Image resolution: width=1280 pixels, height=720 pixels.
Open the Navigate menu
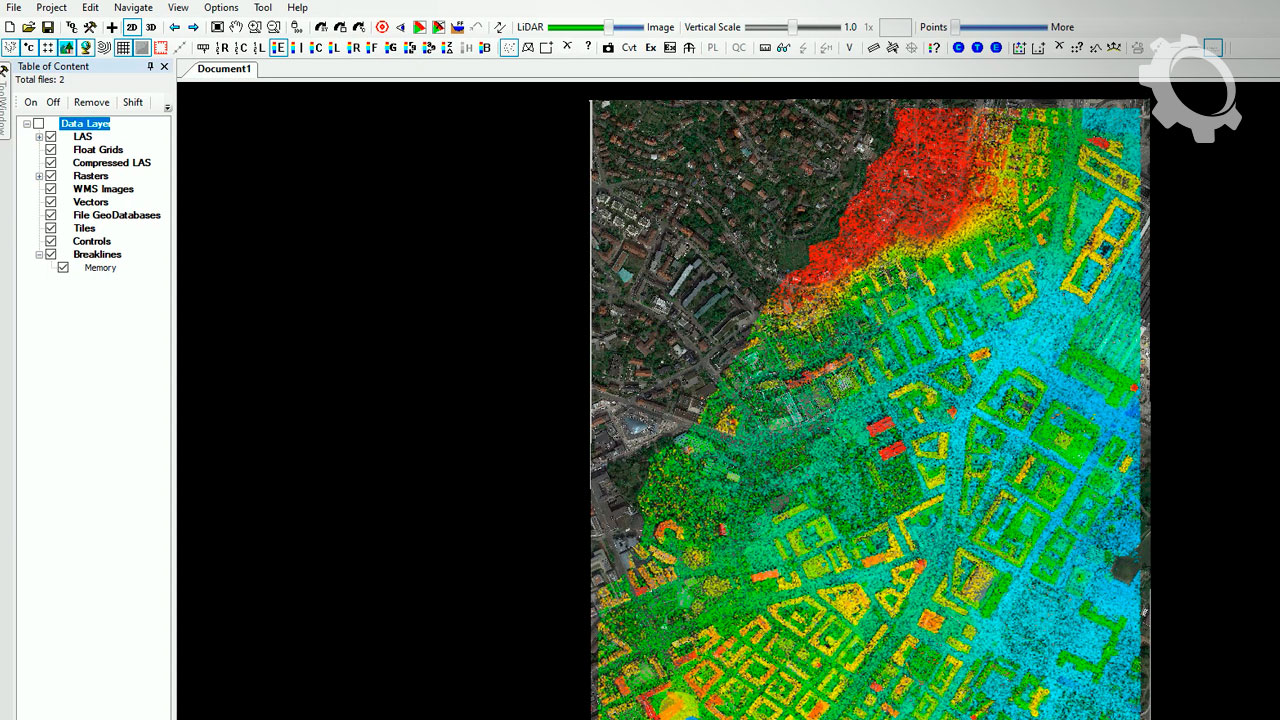[x=133, y=8]
